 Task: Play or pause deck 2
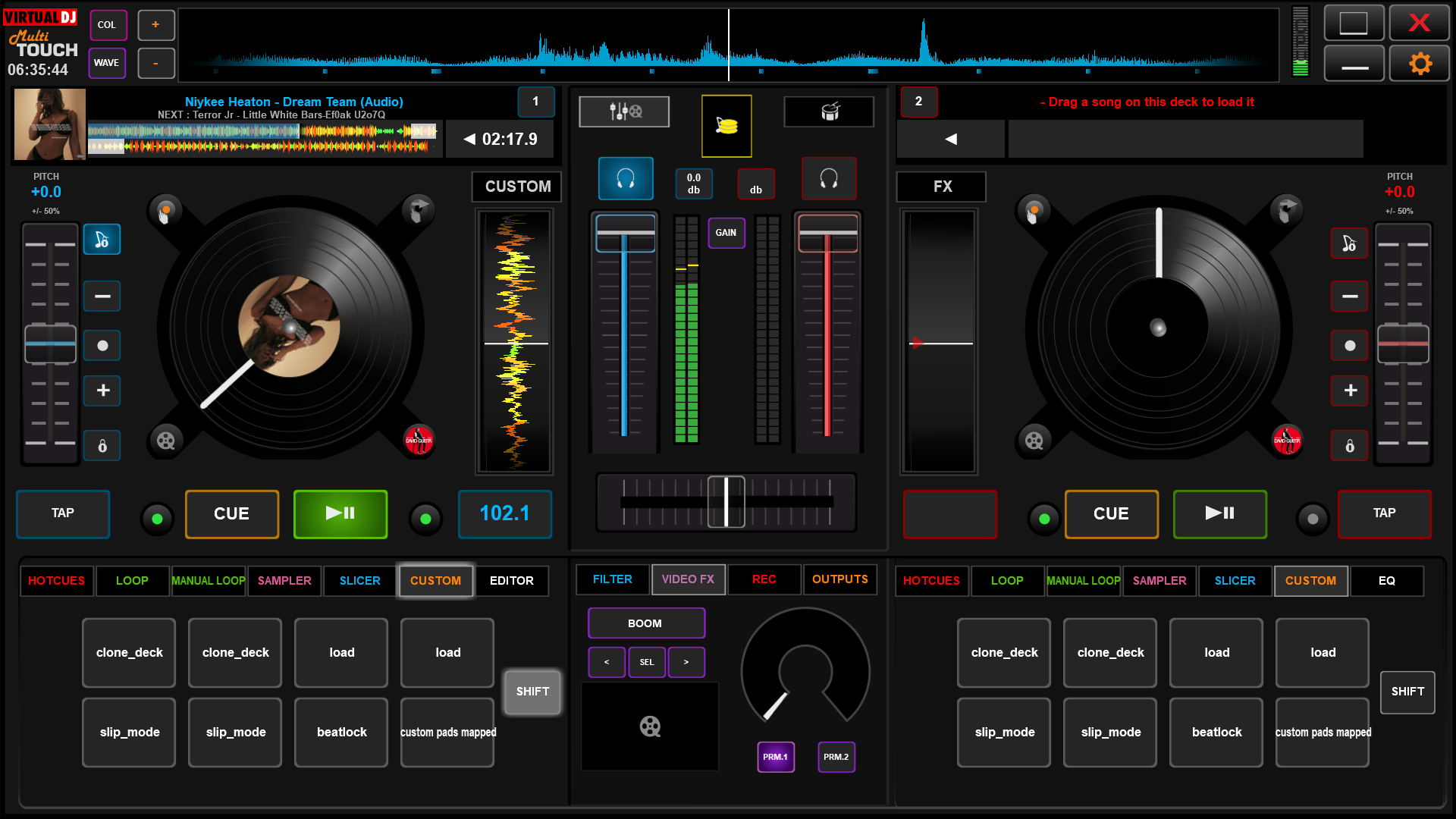click(x=1219, y=514)
